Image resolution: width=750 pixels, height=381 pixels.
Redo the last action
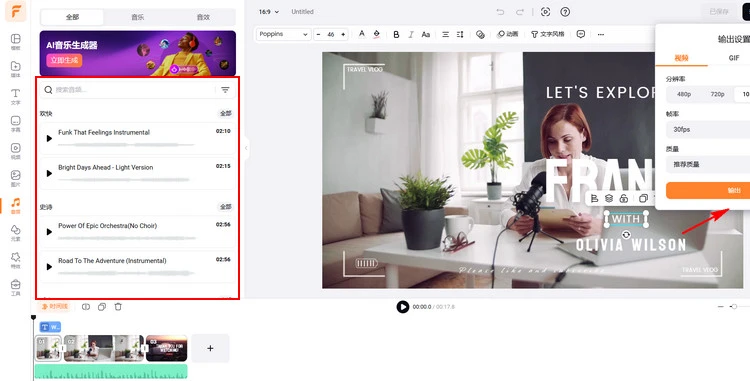click(x=520, y=12)
